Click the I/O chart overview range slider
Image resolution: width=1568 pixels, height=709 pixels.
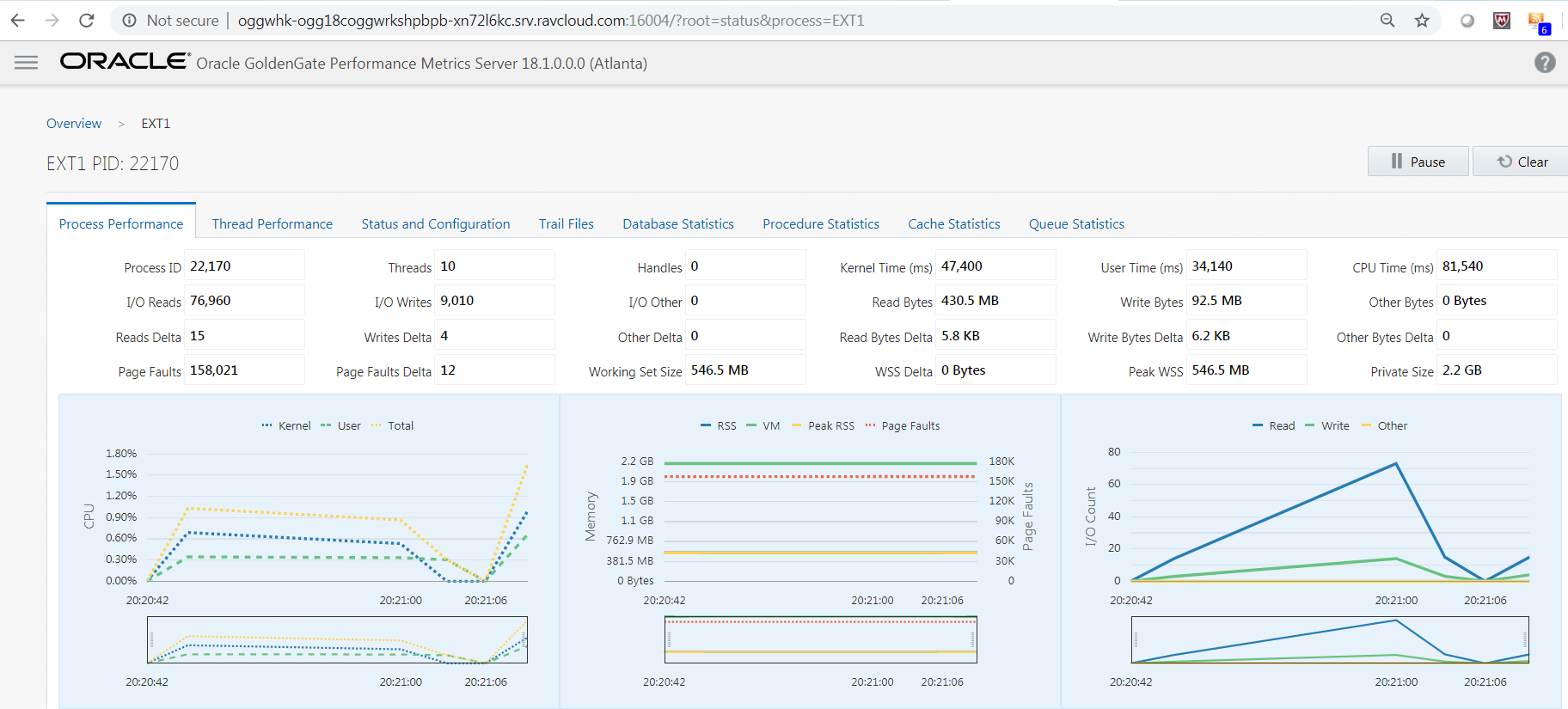point(1330,639)
